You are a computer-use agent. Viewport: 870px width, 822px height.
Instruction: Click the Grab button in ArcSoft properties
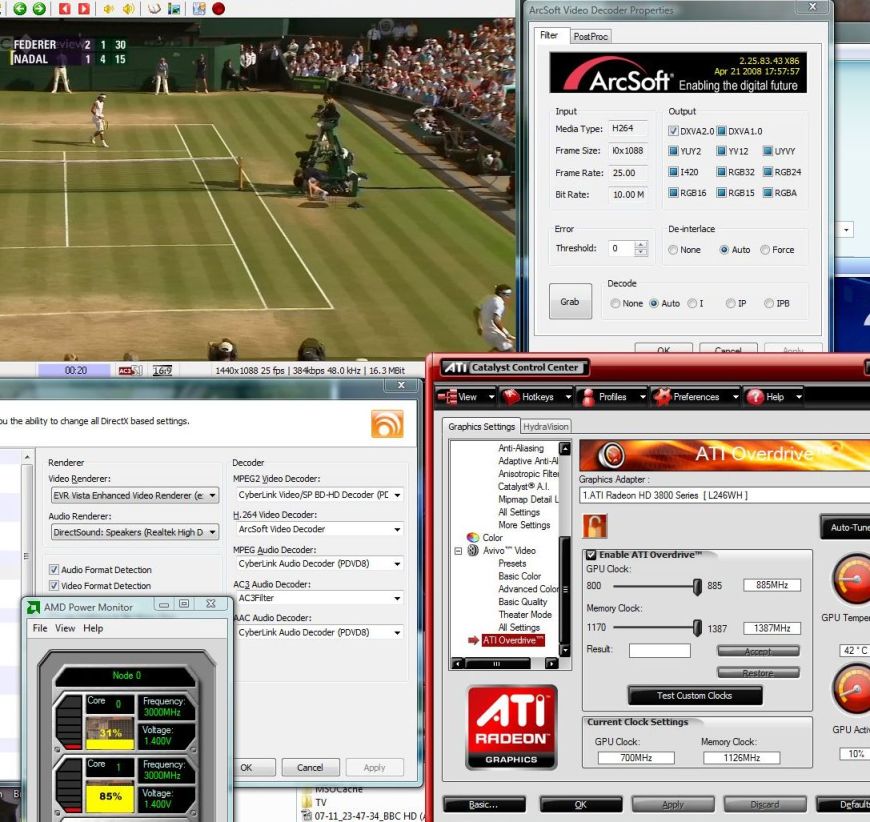(570, 301)
